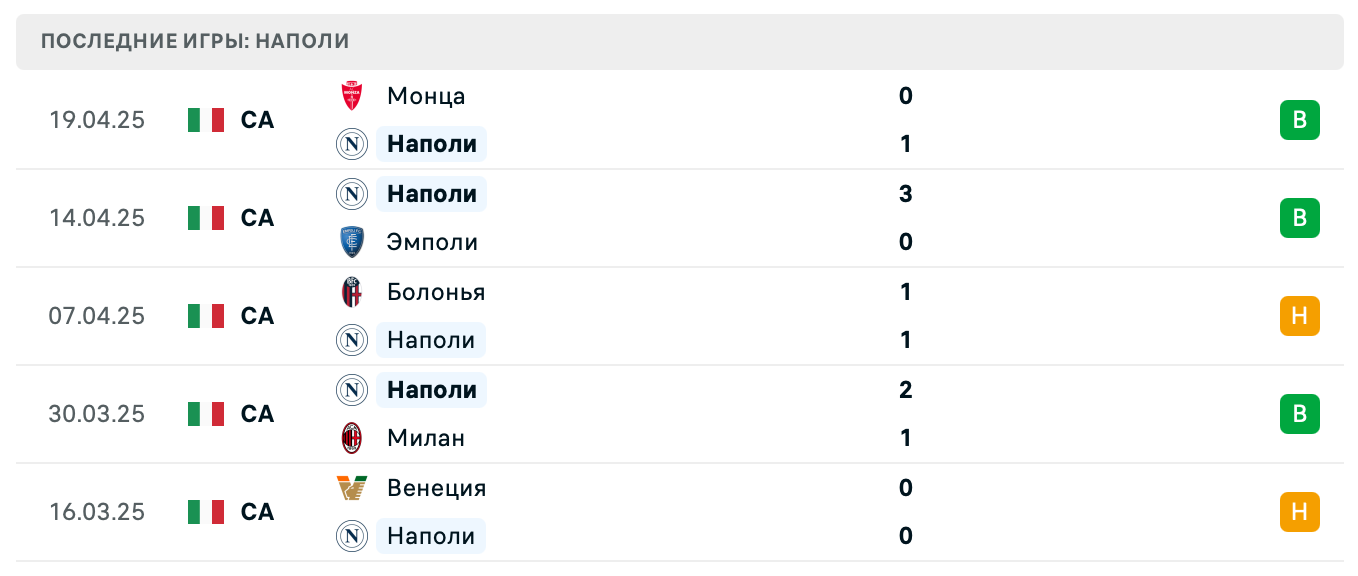Click the green win badge for 19.04.25
Image resolution: width=1358 pixels, height=576 pixels.
click(x=1299, y=120)
